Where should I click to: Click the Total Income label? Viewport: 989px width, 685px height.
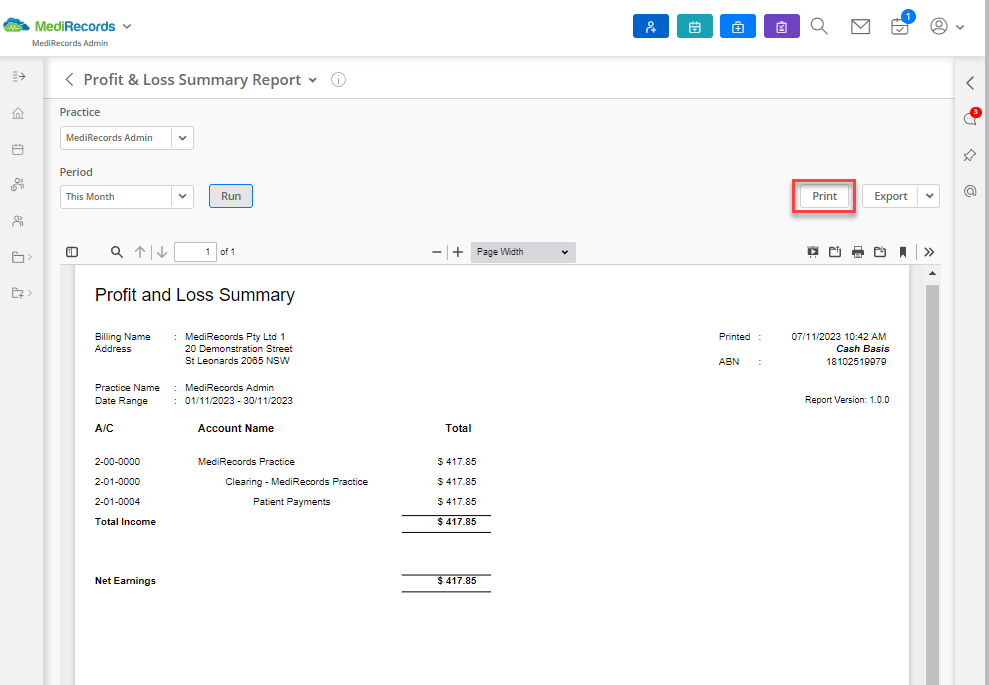point(125,522)
